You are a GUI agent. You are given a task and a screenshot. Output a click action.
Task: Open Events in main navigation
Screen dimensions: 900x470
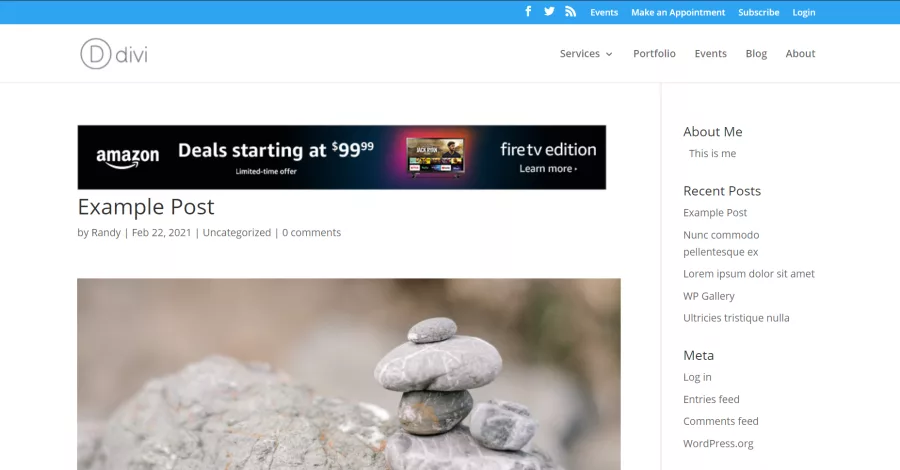click(x=711, y=53)
